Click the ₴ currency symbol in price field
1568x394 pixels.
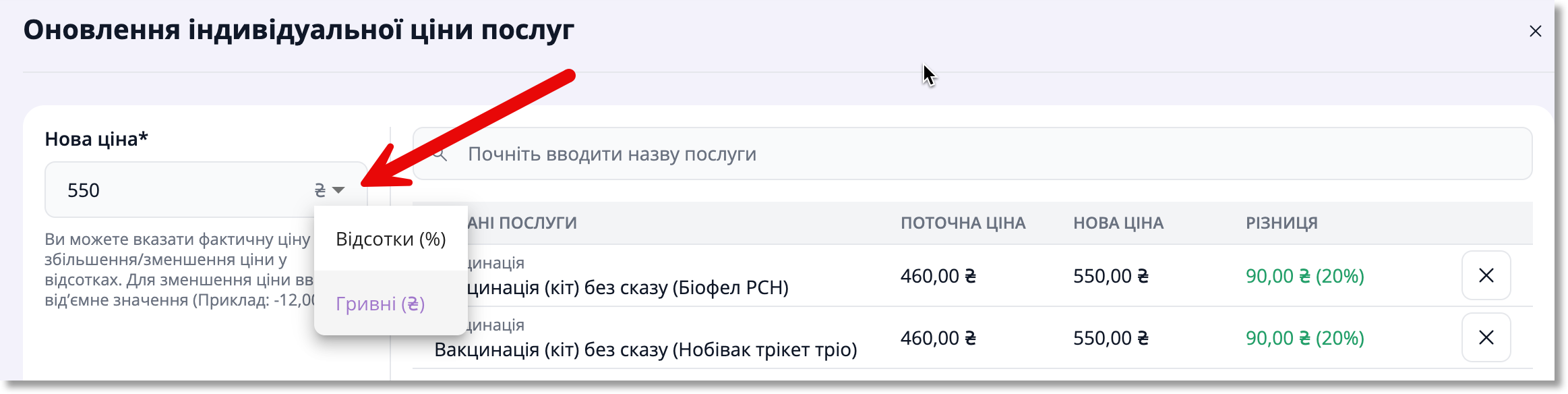pos(320,190)
